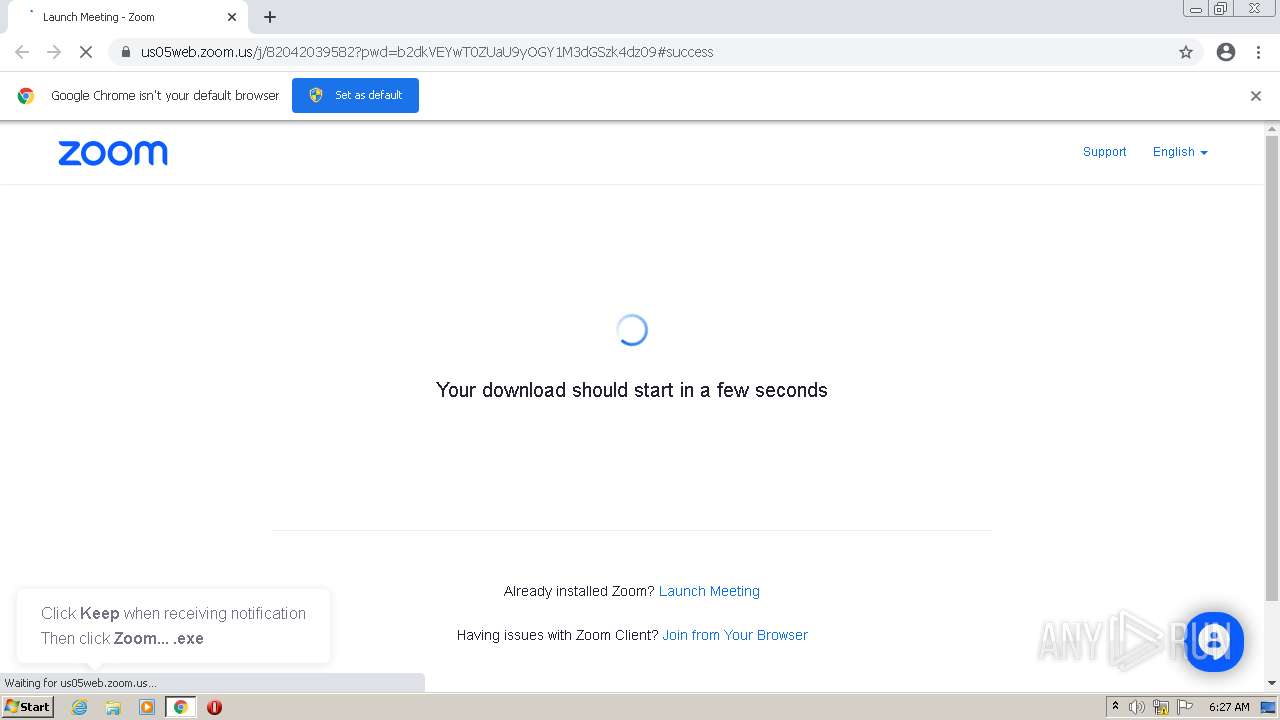Open the media player taskbar icon
1280x720 pixels.
coord(147,707)
